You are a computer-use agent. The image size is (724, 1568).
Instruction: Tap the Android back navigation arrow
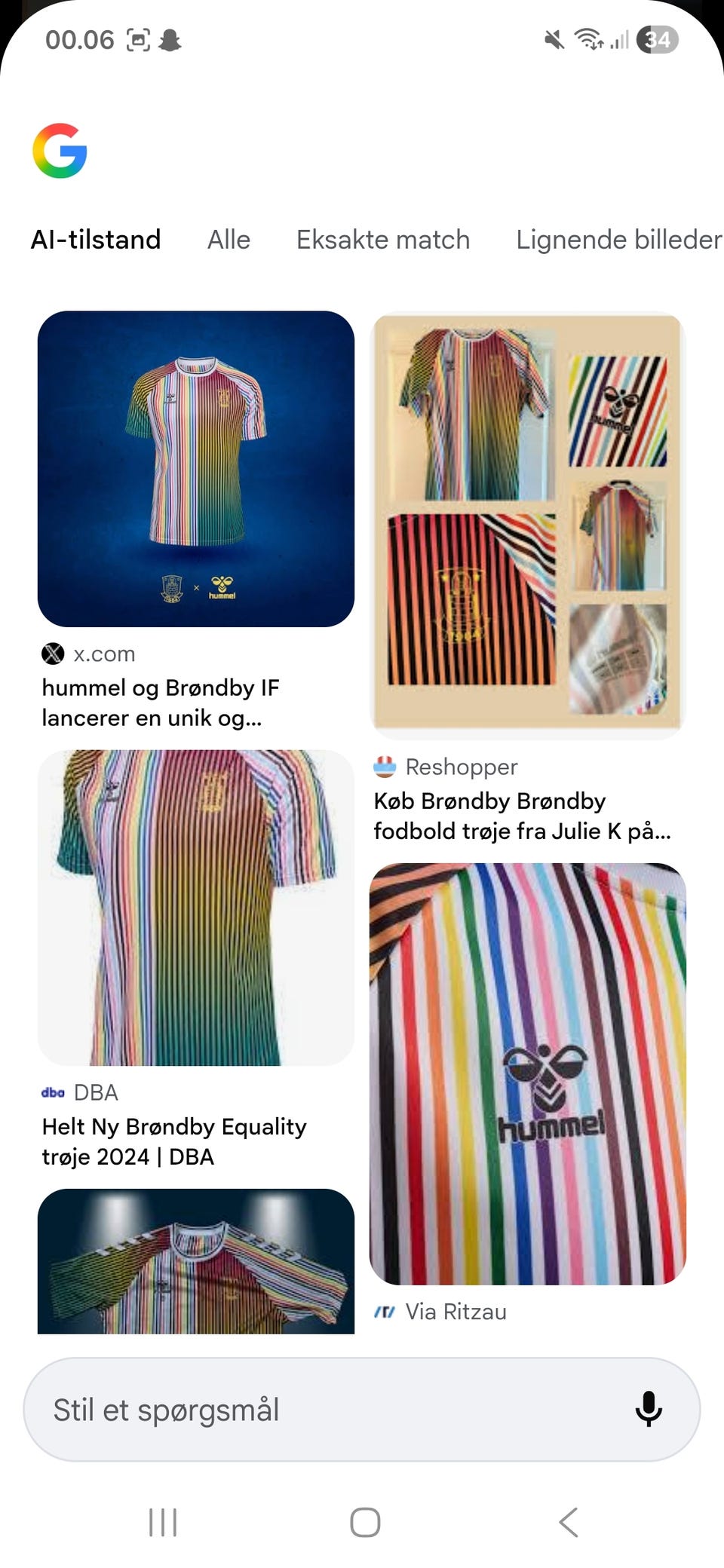(x=569, y=1522)
